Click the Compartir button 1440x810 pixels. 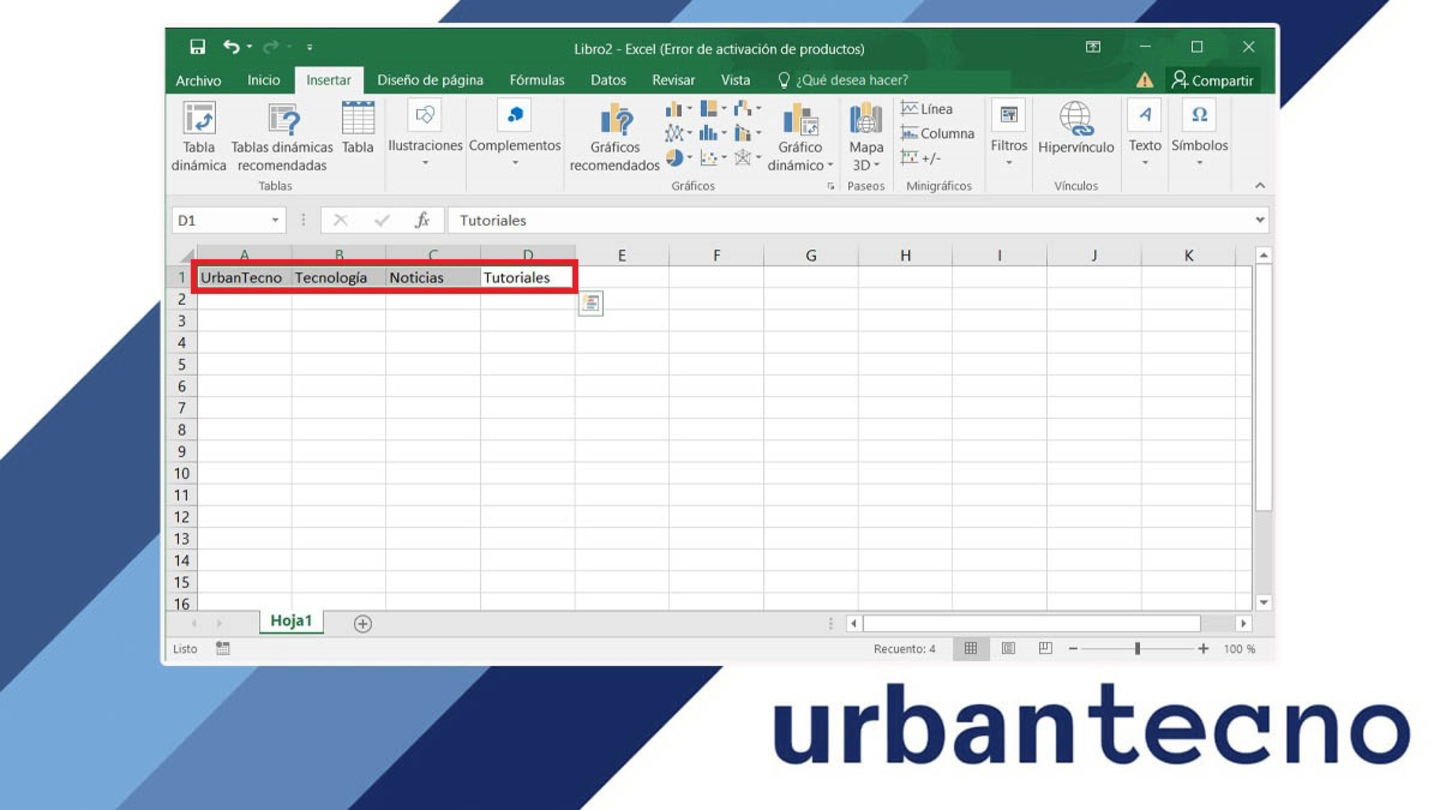1212,80
